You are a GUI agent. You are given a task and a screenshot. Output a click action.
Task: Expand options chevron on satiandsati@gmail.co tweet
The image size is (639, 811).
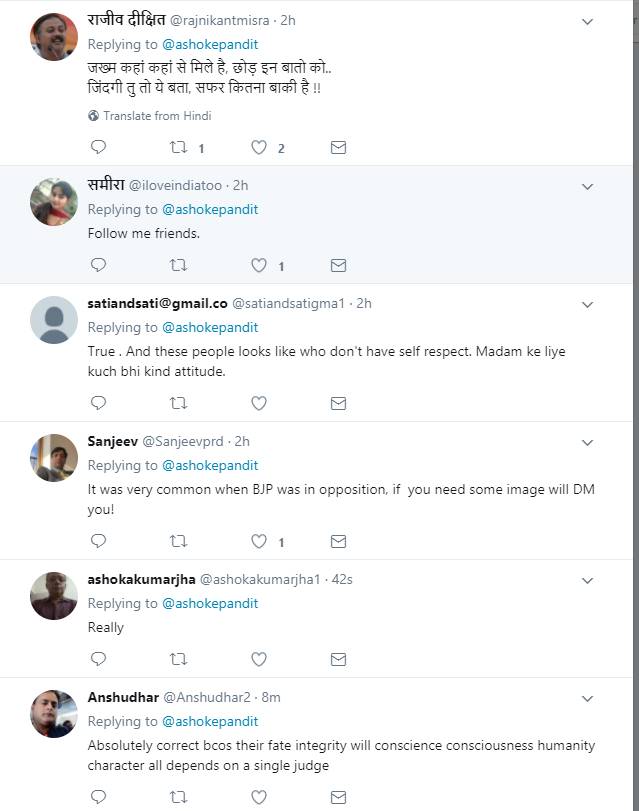[x=588, y=303]
